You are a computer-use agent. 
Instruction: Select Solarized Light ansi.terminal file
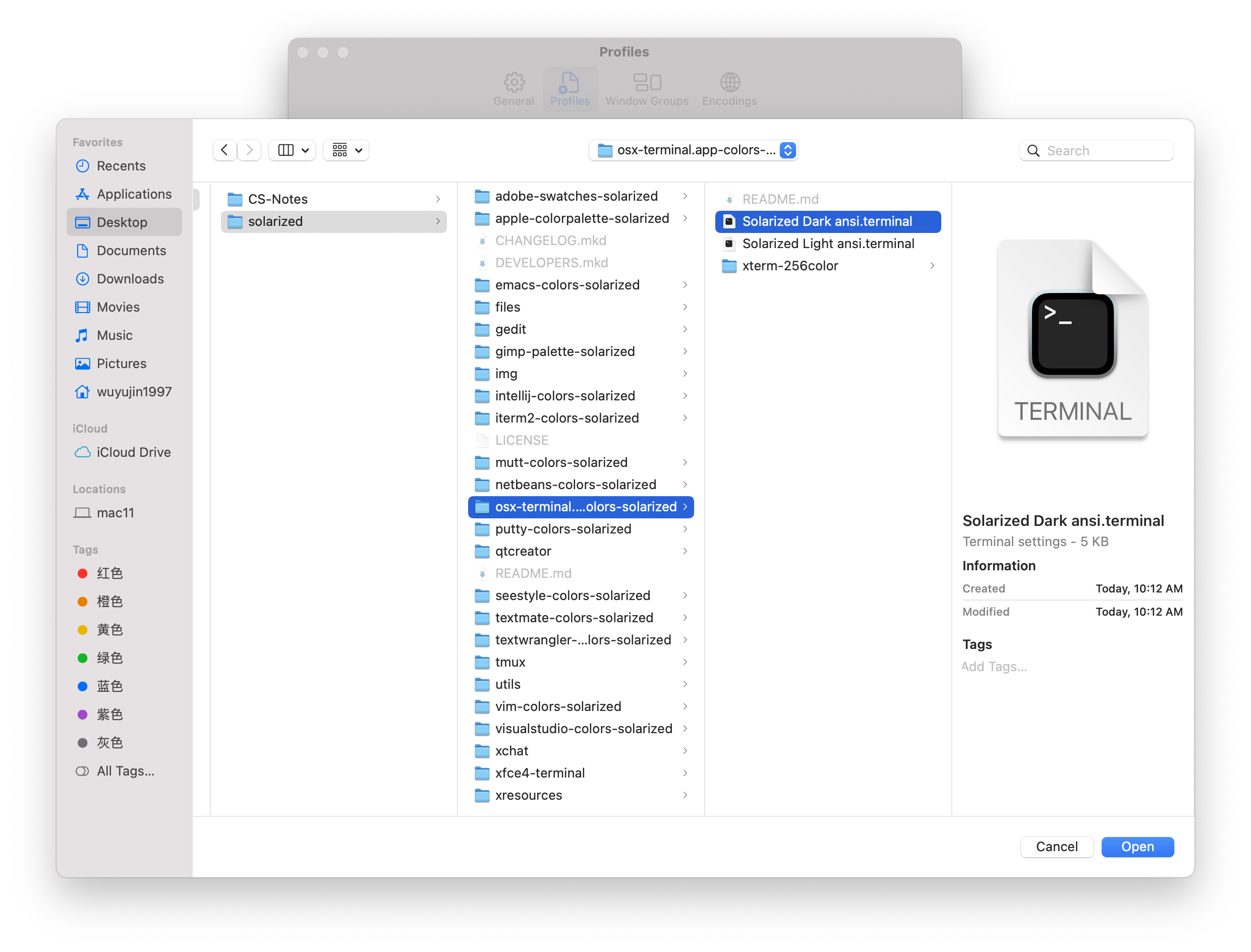click(828, 244)
